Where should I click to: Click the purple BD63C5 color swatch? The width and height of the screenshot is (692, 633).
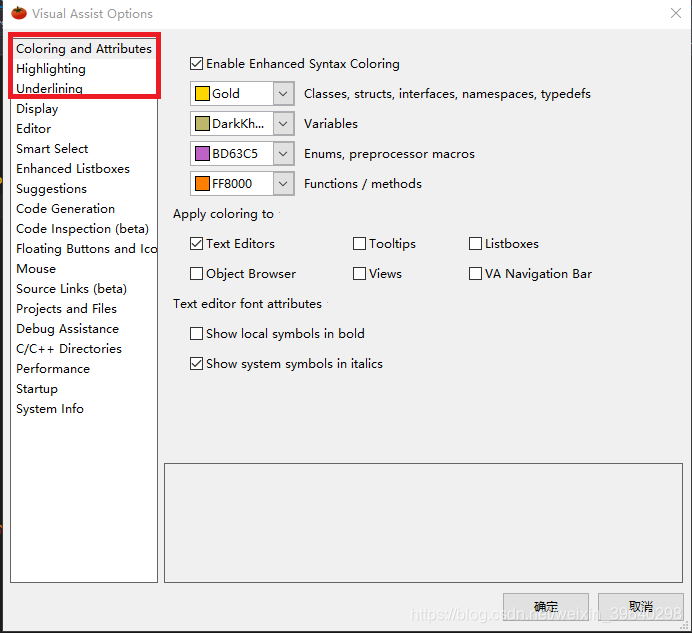tap(202, 154)
